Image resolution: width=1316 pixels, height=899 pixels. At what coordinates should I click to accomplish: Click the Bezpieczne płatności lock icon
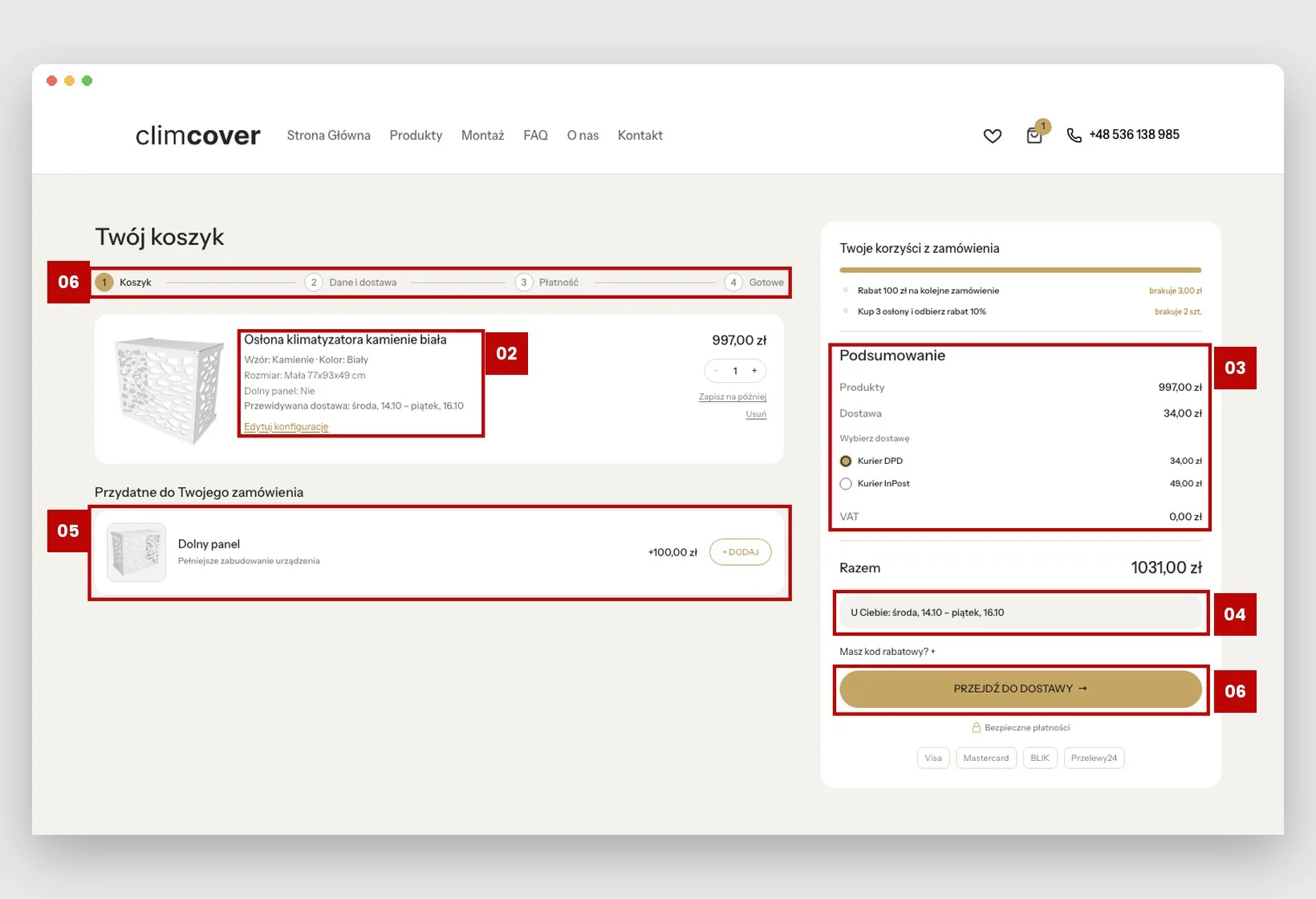pyautogui.click(x=977, y=727)
